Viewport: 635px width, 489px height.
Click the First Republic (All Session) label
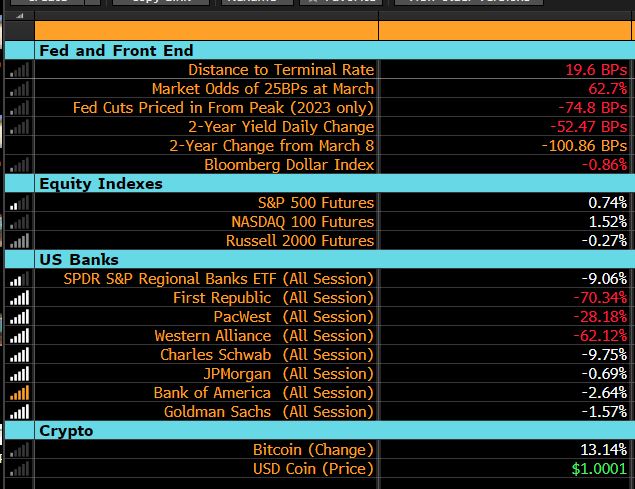coord(273,298)
